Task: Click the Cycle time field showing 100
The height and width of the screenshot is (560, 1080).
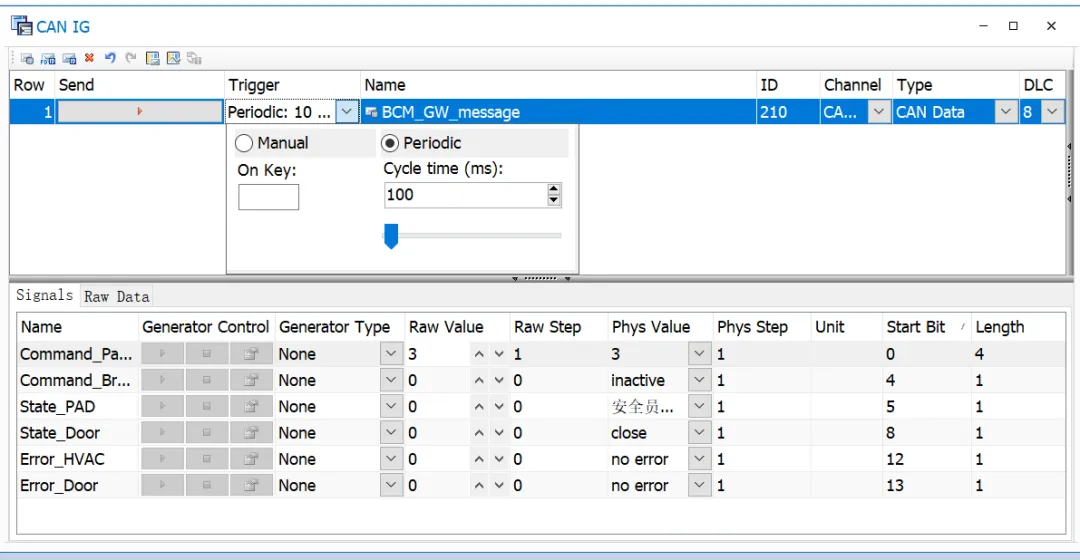Action: pos(466,195)
